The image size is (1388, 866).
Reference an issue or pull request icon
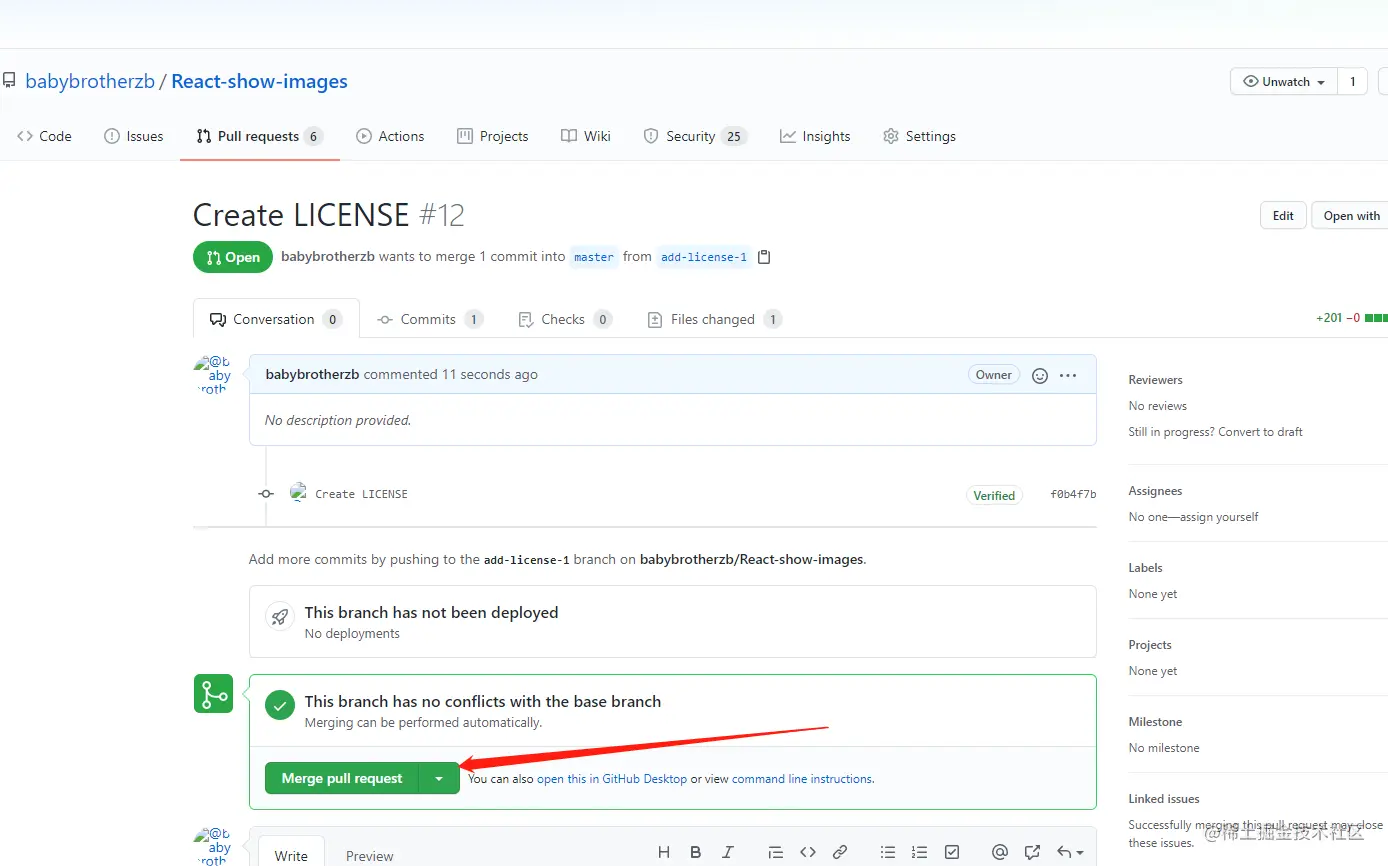point(1032,852)
